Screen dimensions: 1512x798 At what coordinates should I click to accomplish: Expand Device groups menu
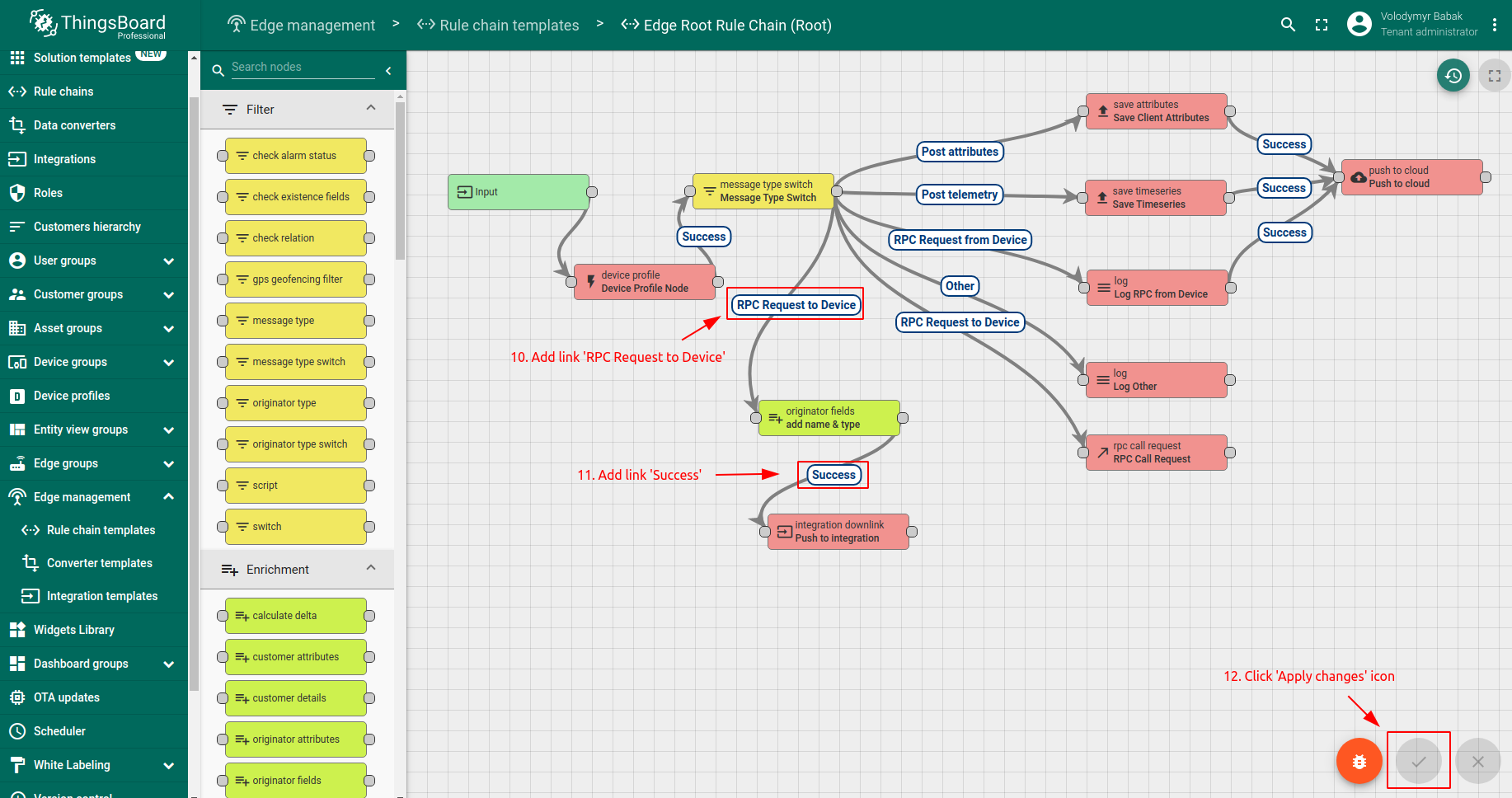point(94,362)
